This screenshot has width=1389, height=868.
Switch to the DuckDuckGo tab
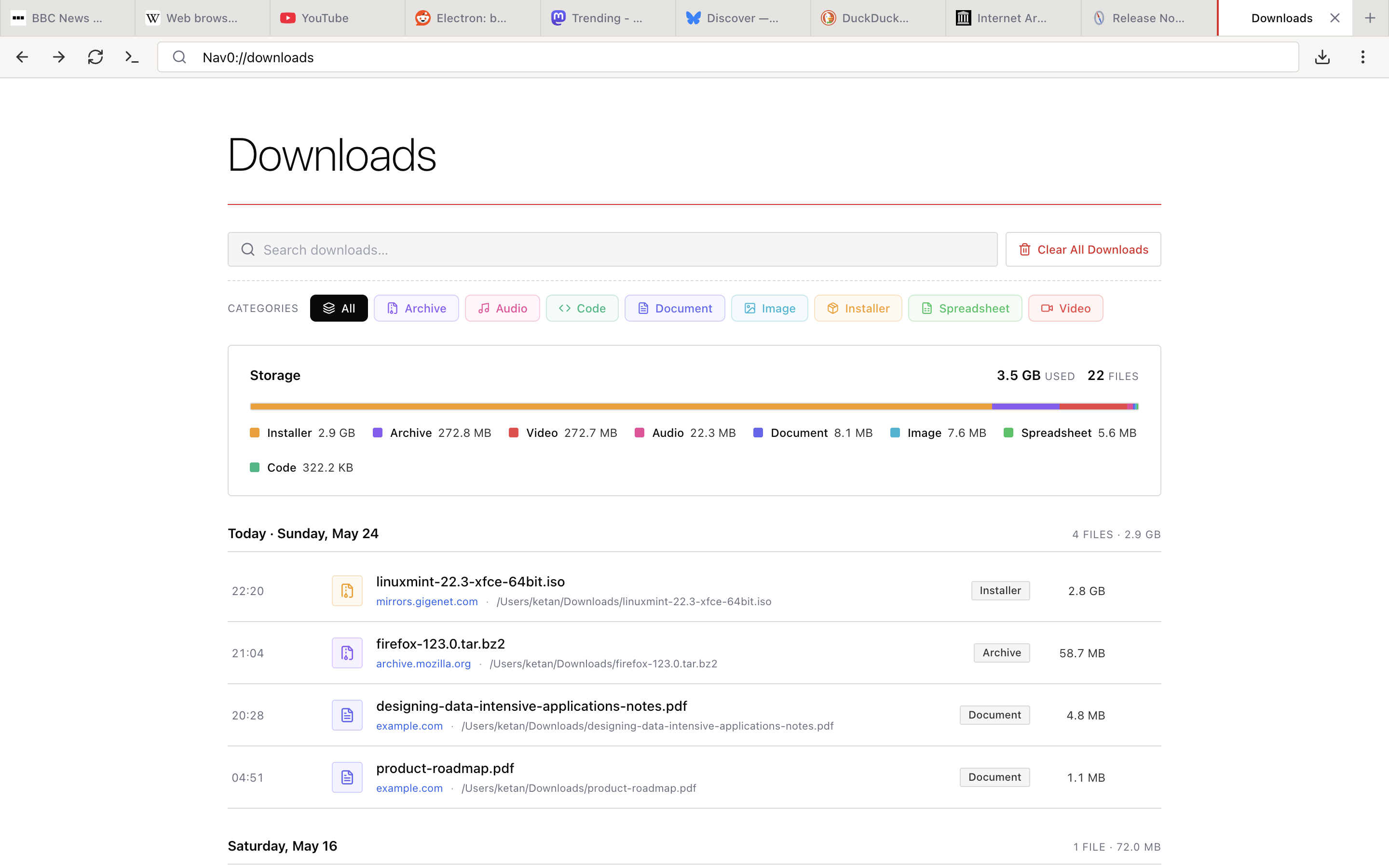point(878,18)
